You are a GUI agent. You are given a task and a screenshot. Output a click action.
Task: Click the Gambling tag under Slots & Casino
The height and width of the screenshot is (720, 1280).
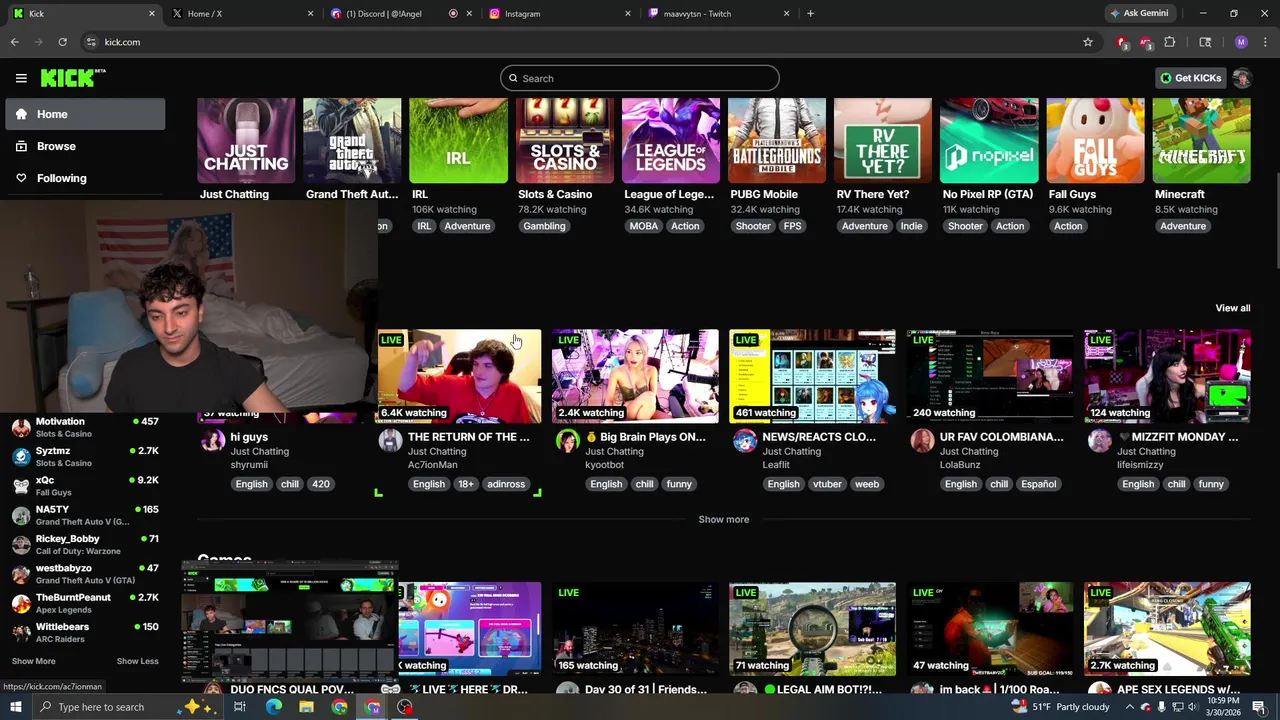coord(544,226)
